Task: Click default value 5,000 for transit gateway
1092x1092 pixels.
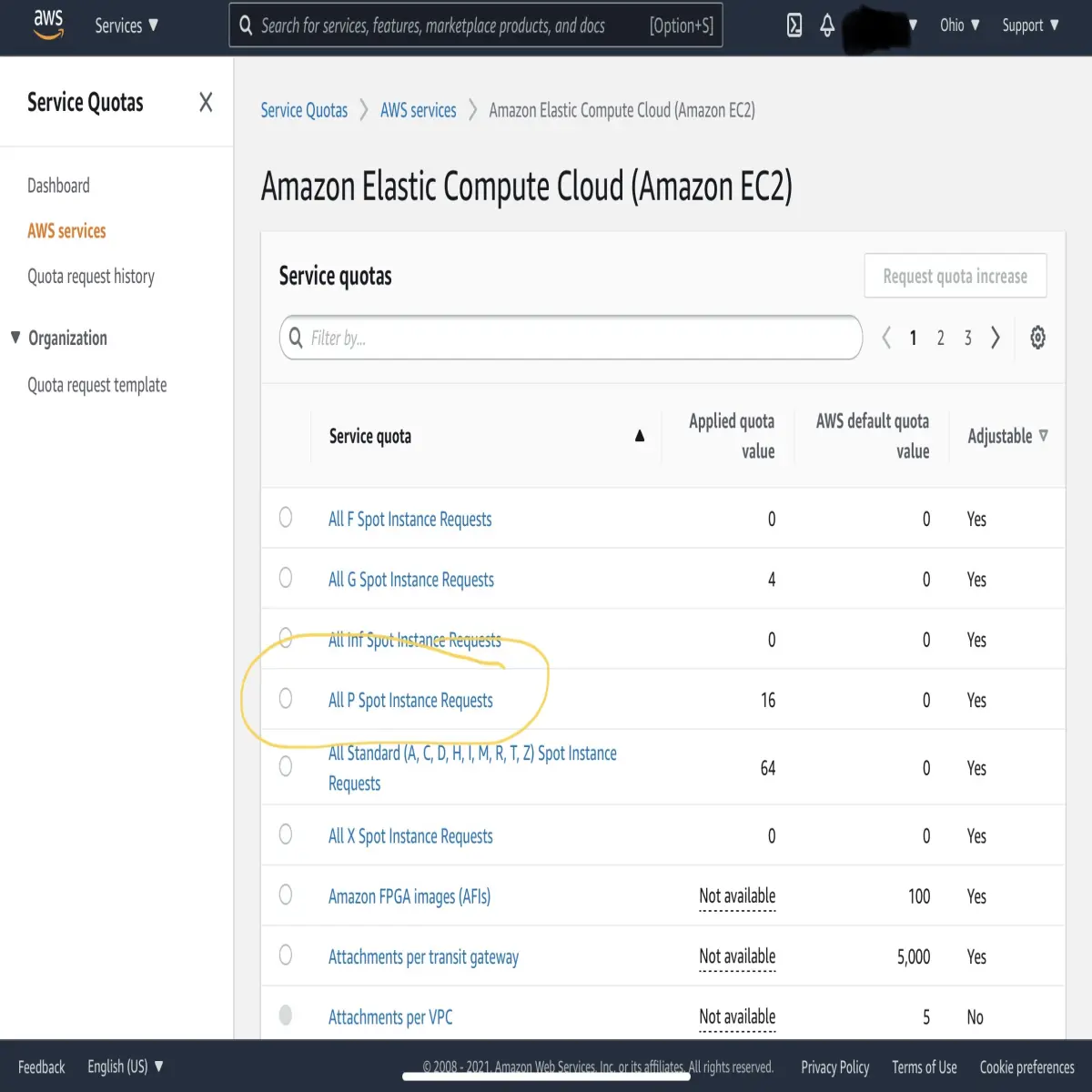Action: coord(914,956)
